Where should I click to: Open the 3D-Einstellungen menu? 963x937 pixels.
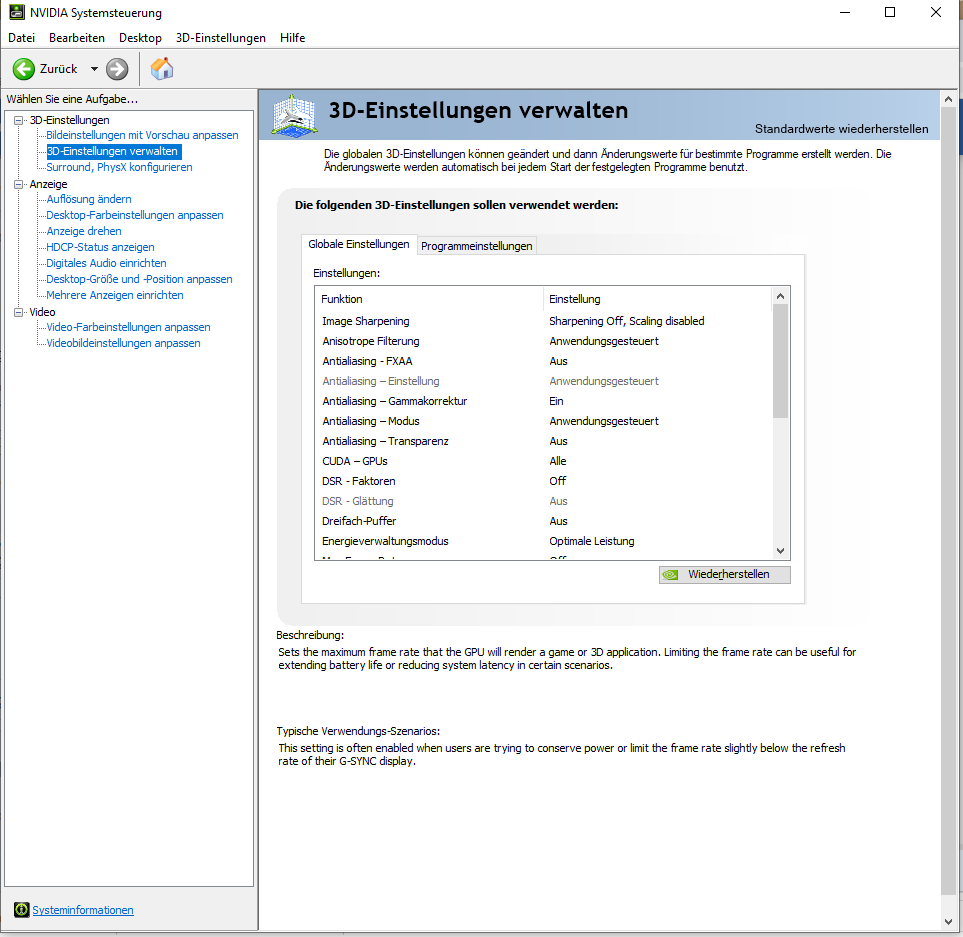point(220,38)
